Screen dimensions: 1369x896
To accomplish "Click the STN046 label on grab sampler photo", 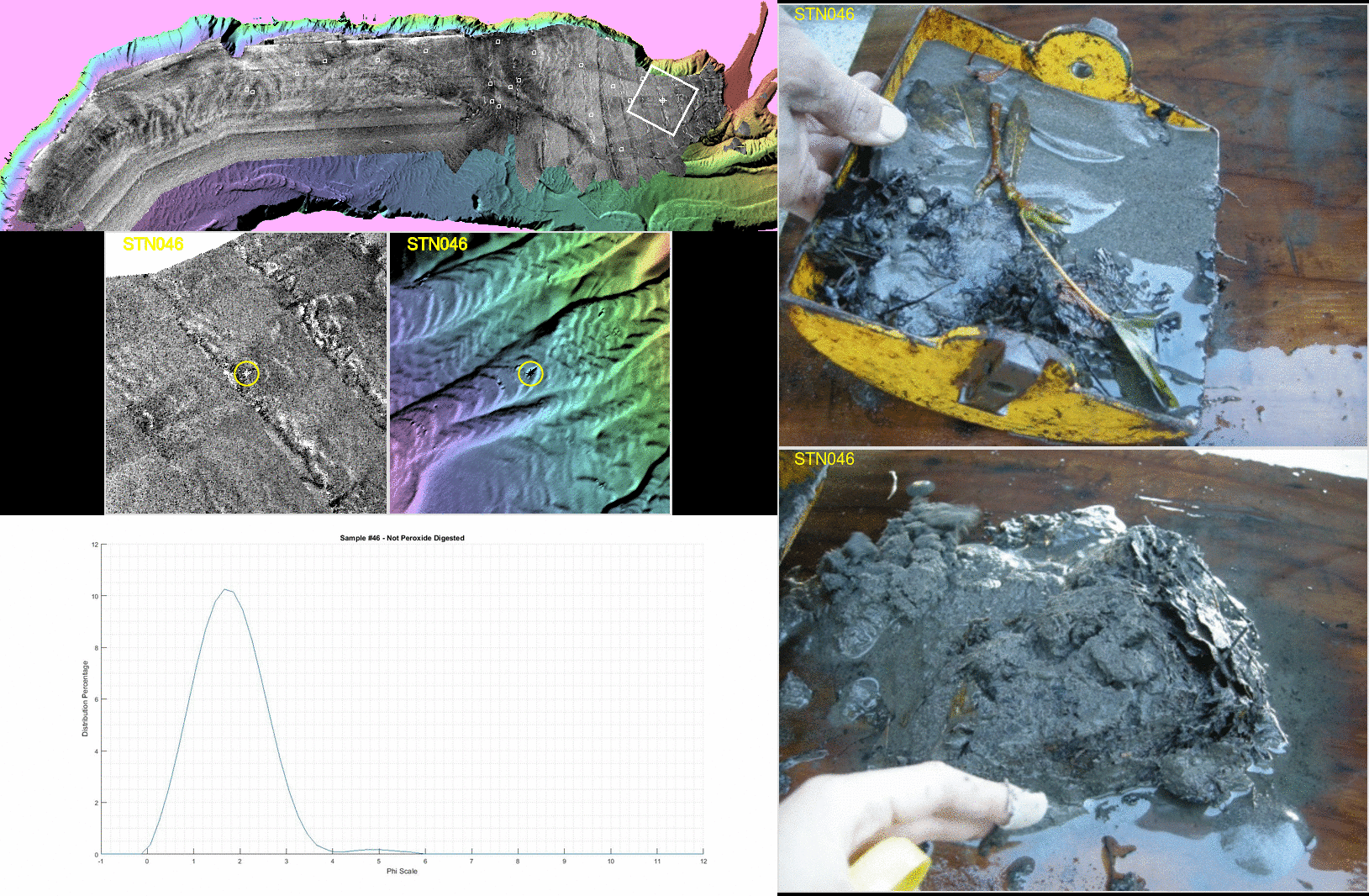I will [x=824, y=14].
